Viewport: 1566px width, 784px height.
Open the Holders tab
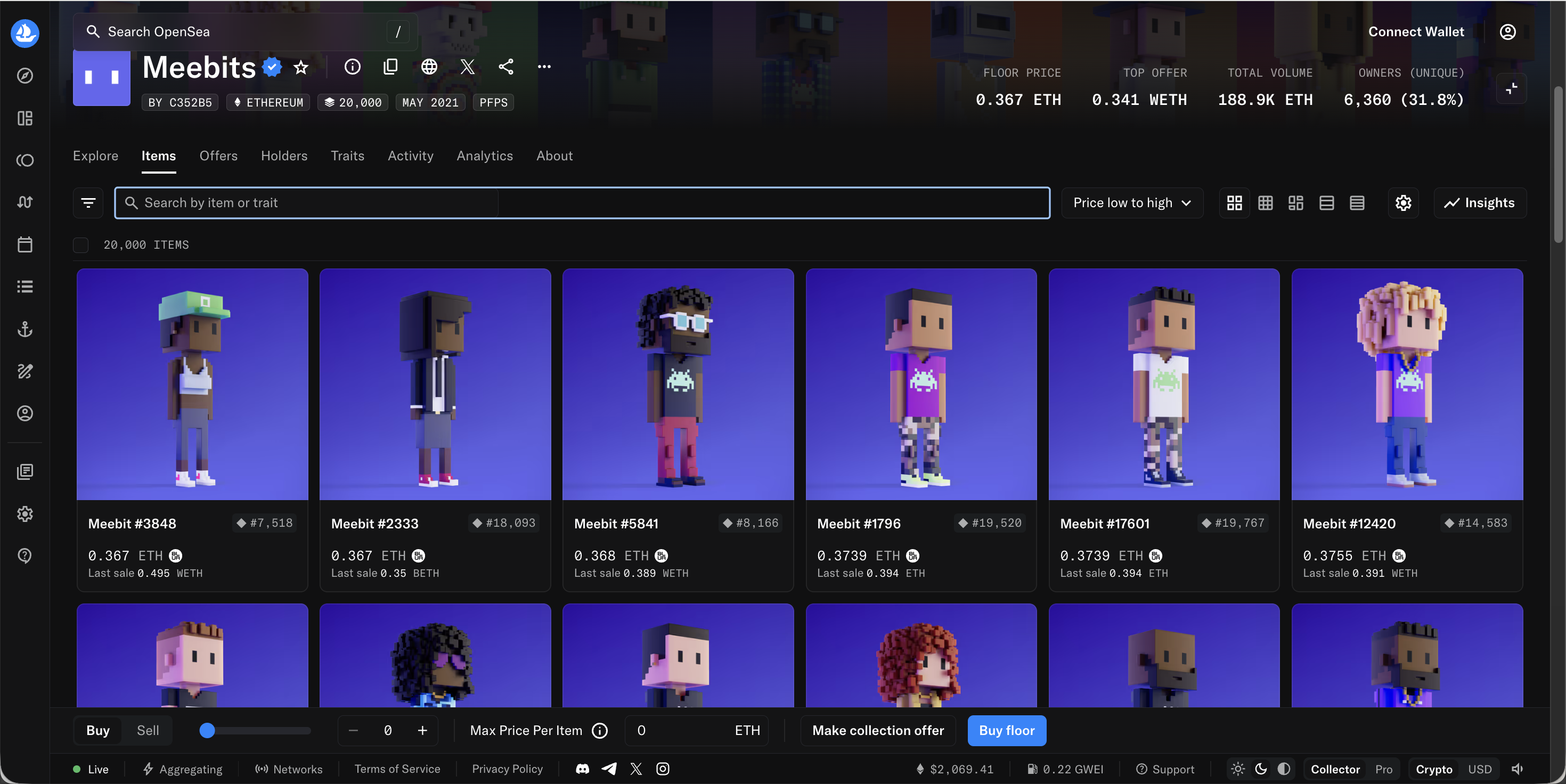pos(284,156)
